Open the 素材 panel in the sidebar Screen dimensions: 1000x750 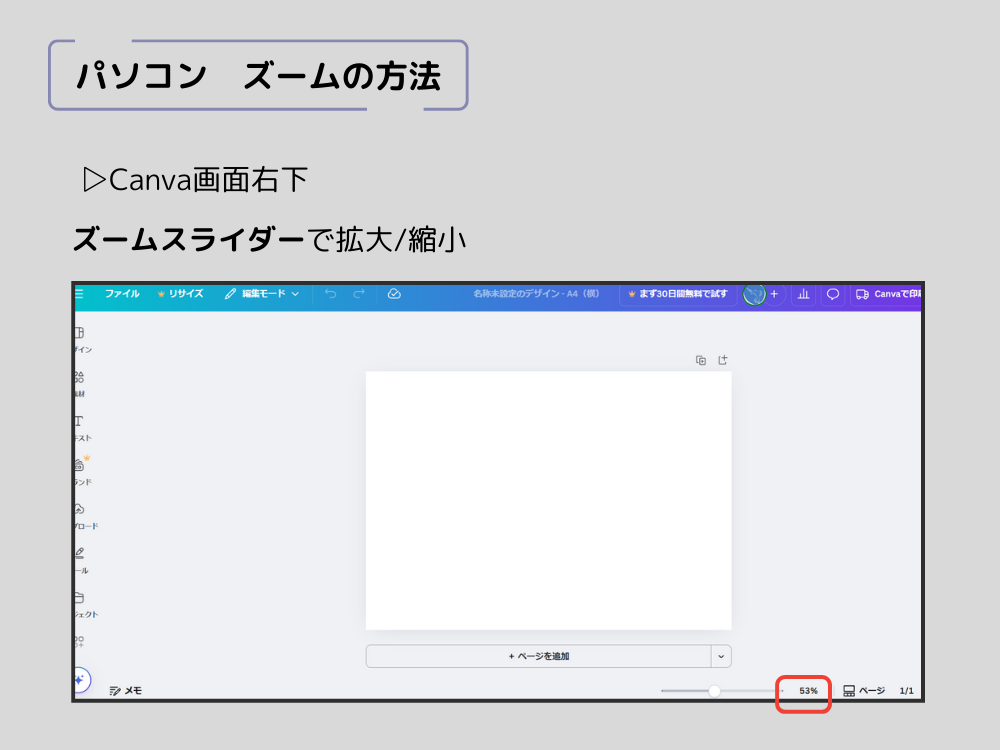coord(80,372)
